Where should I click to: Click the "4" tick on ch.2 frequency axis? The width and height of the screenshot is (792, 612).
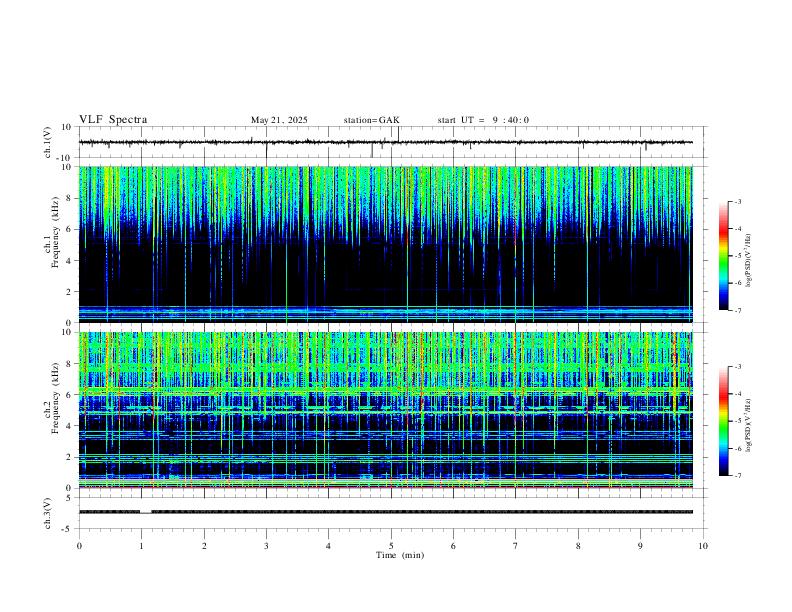pos(70,426)
